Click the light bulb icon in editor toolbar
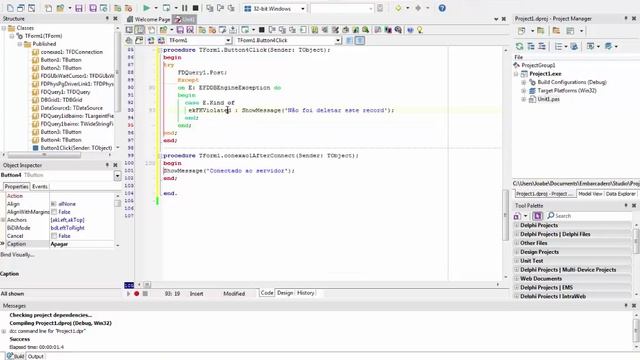The height and width of the screenshot is (360, 640). point(420,30)
